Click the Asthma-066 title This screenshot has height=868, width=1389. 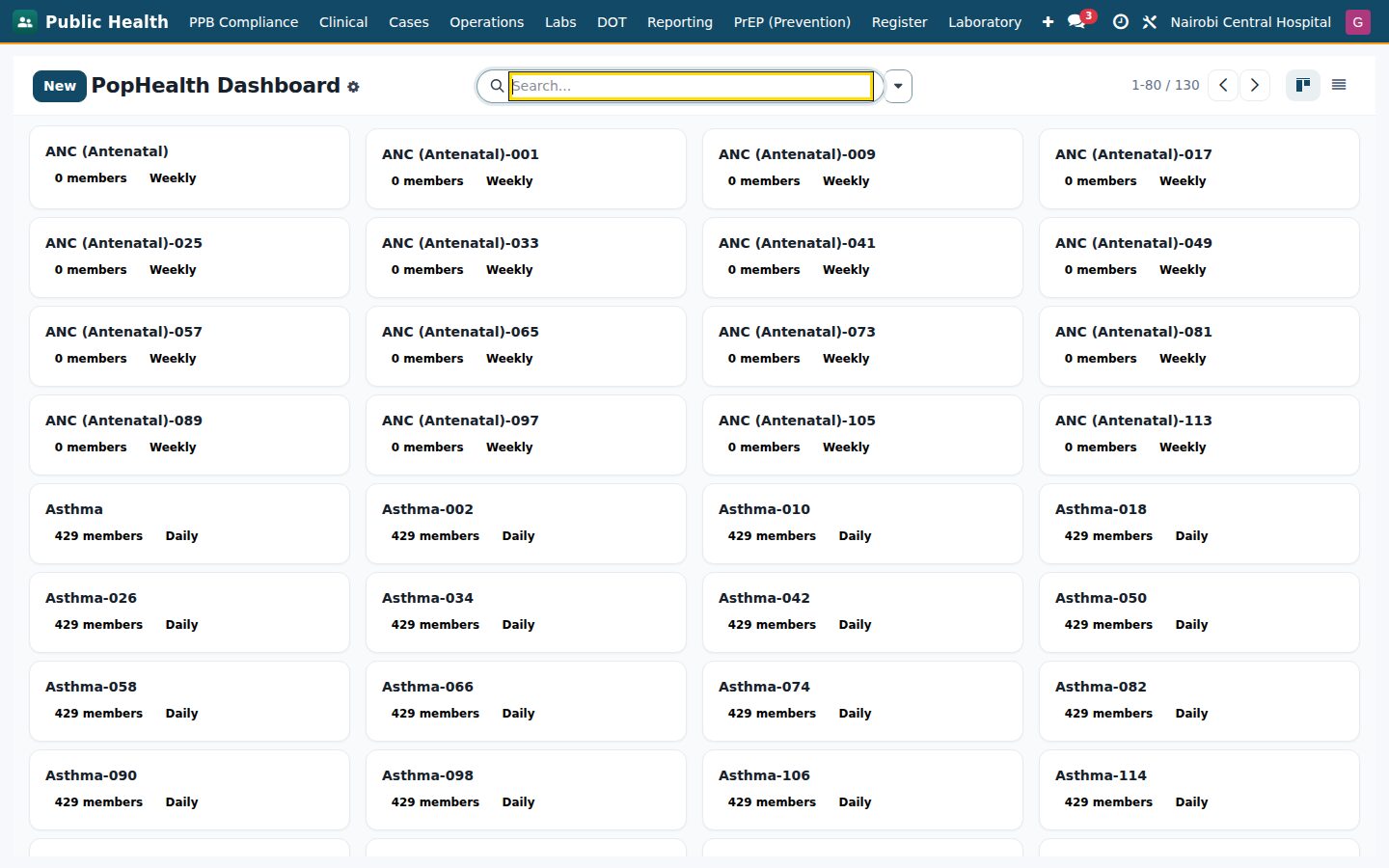click(x=427, y=687)
